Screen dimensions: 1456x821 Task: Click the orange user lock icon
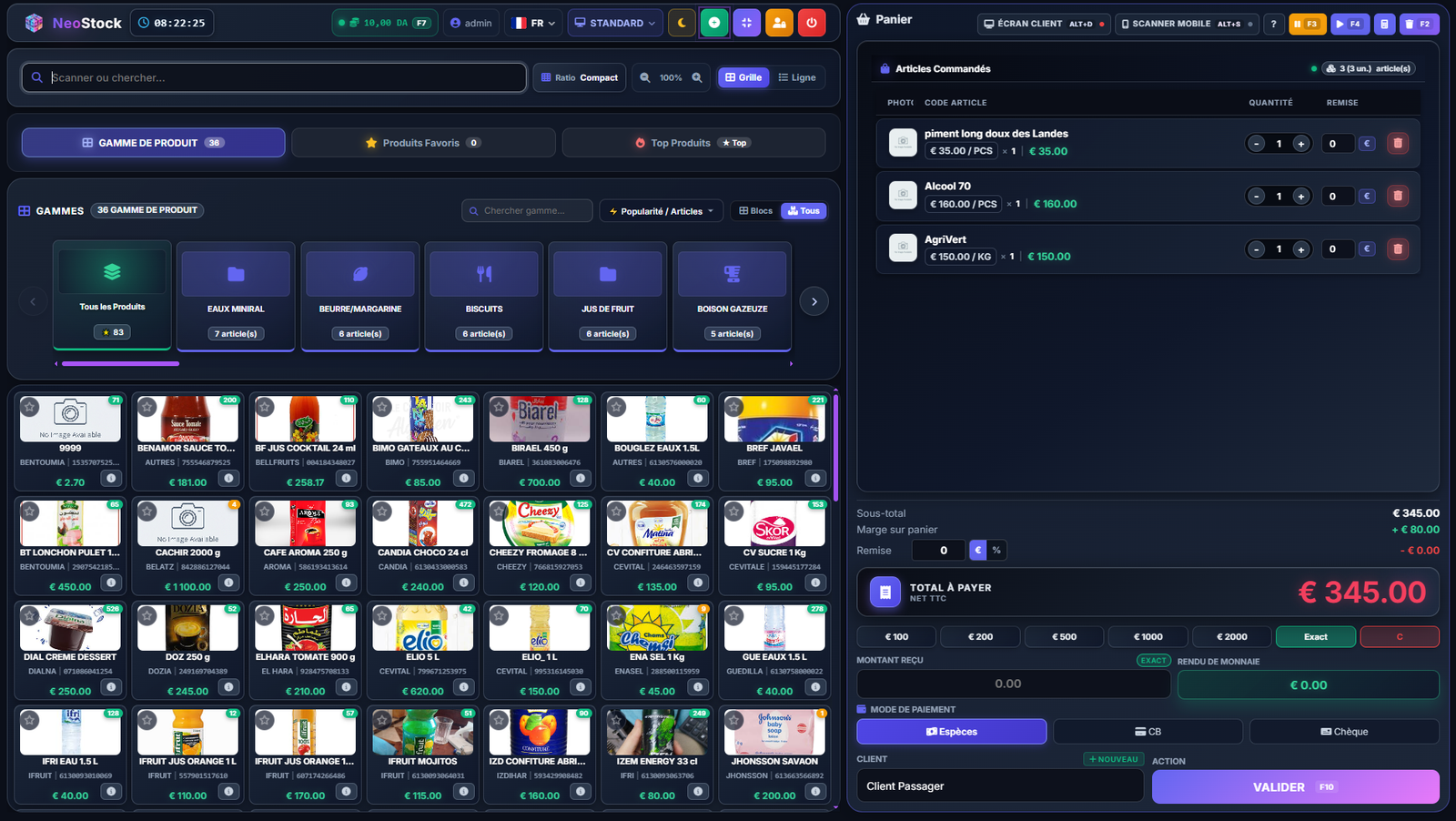779,23
